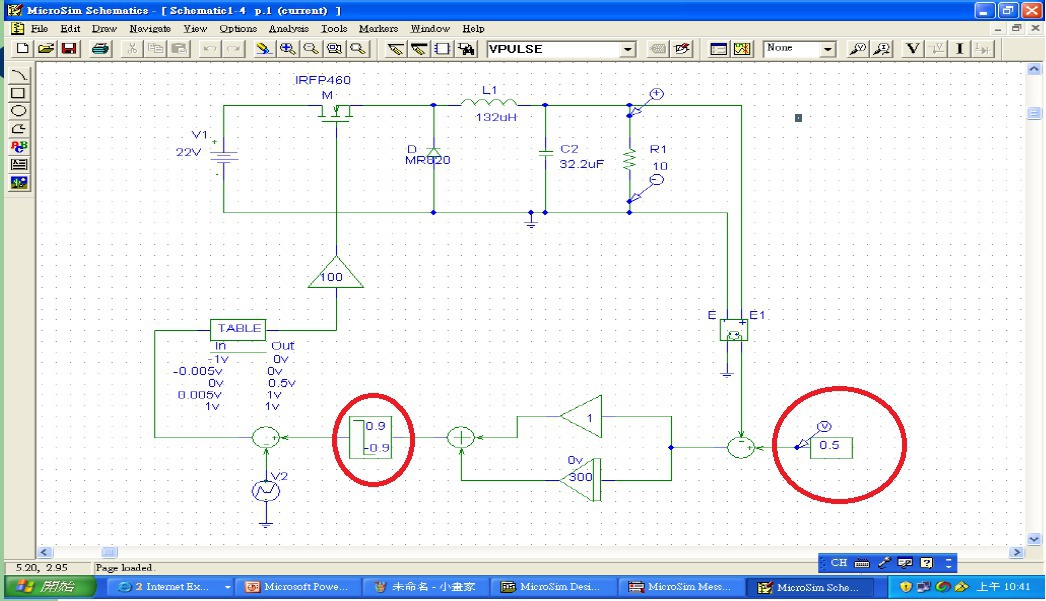Open the None marker color dropdown

828,49
